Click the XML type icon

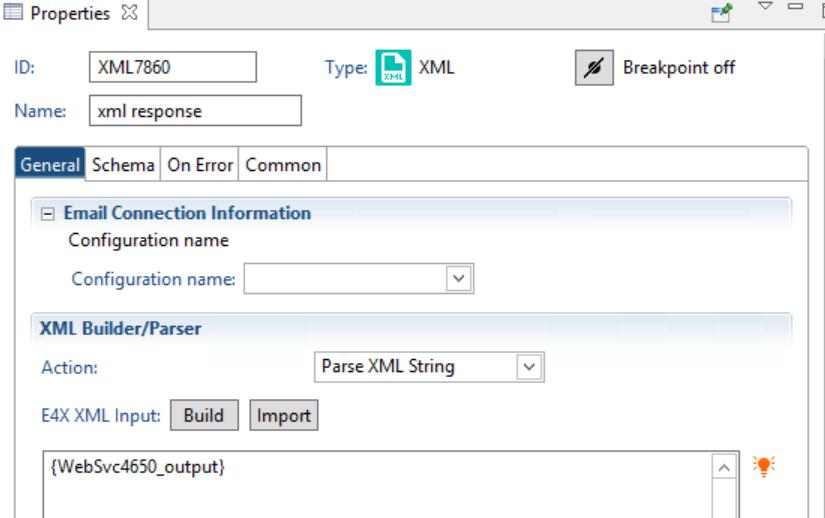pos(393,67)
